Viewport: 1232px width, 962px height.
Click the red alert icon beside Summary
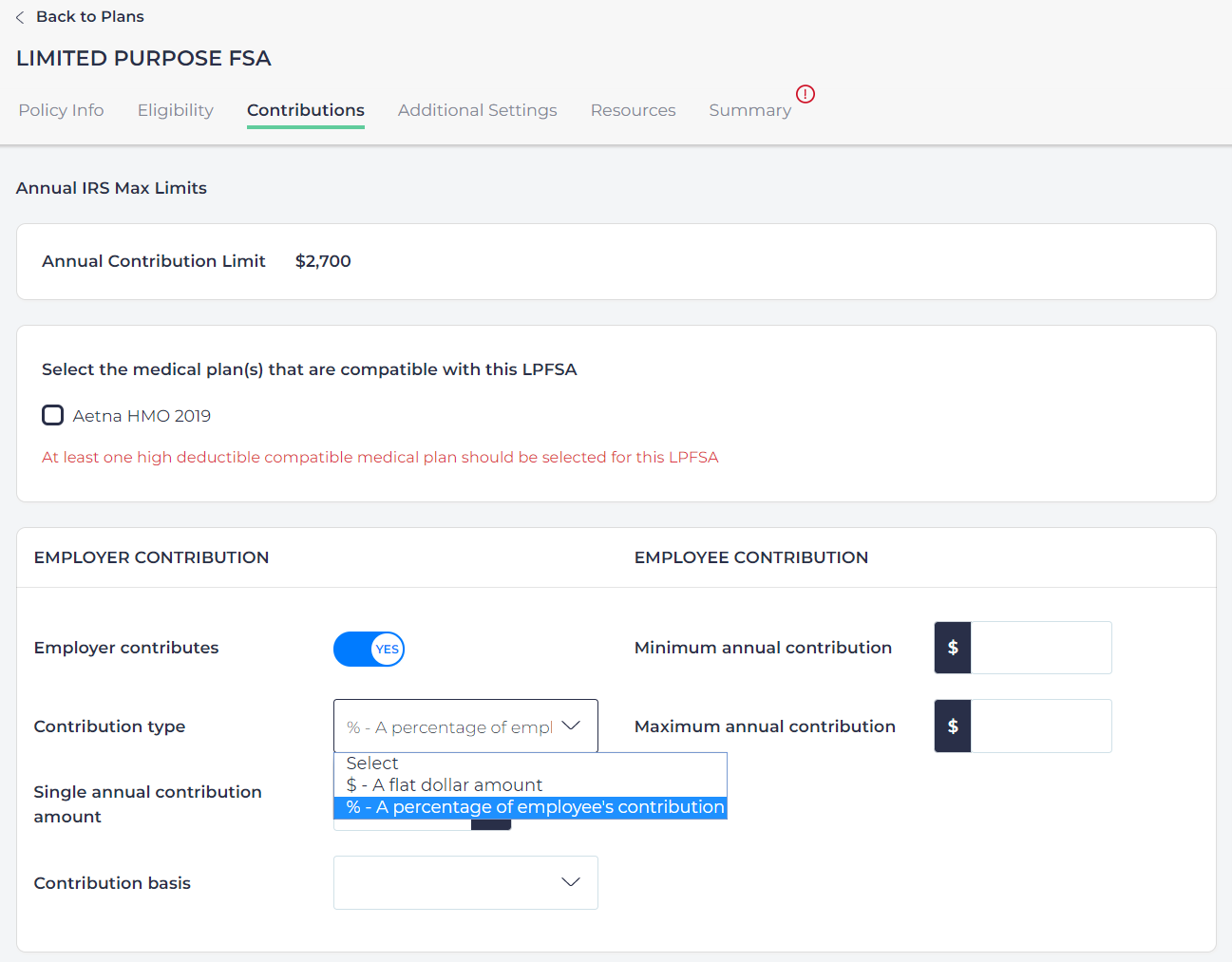[805, 94]
